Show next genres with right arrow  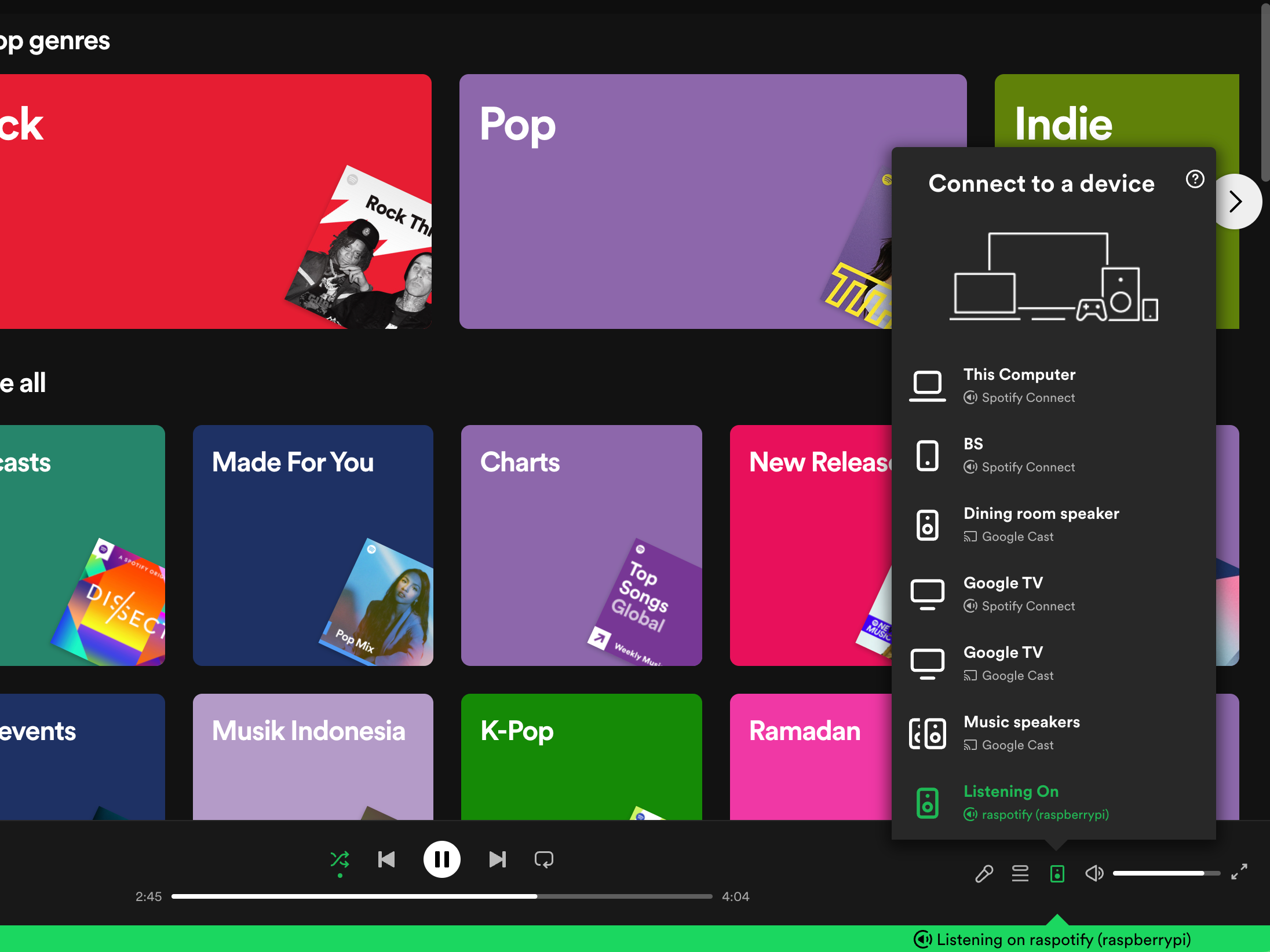[x=1235, y=202]
